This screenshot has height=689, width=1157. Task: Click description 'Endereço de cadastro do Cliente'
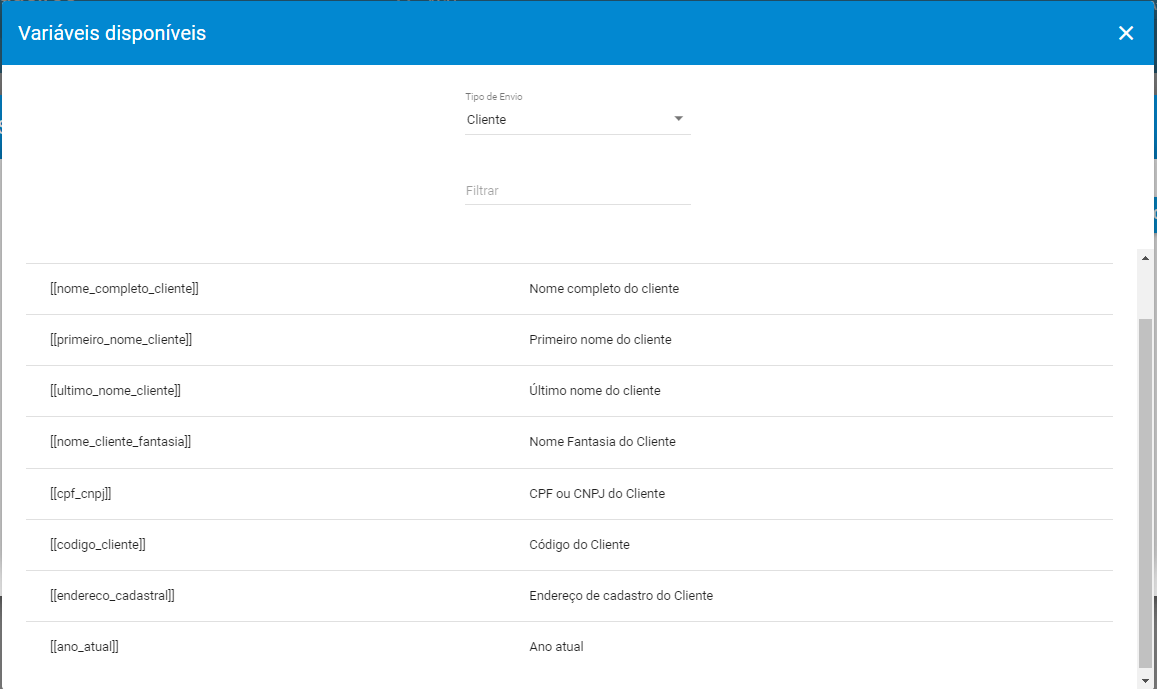point(621,595)
